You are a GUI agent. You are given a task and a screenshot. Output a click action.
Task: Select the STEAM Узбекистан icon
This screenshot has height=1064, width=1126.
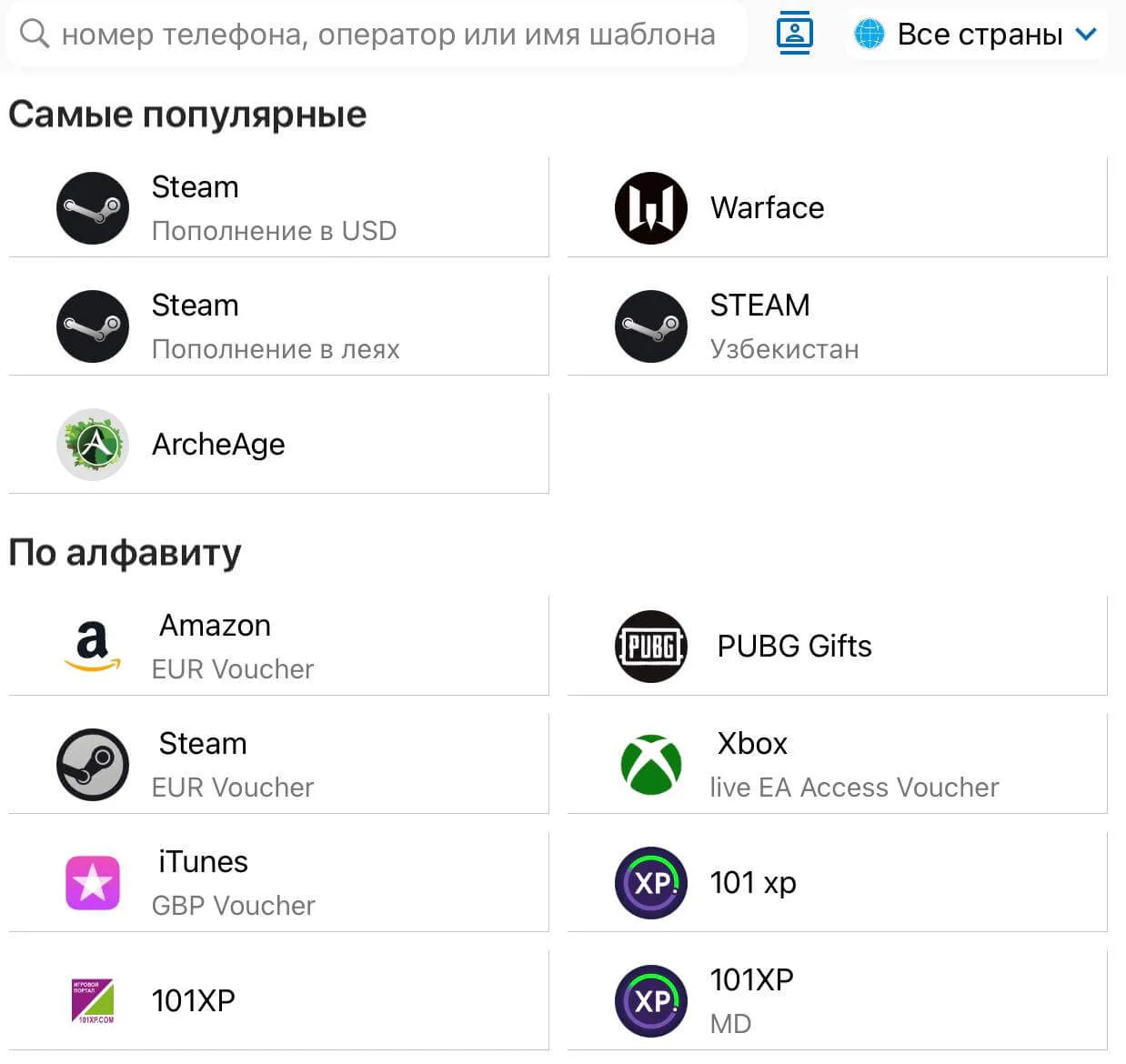coord(651,326)
